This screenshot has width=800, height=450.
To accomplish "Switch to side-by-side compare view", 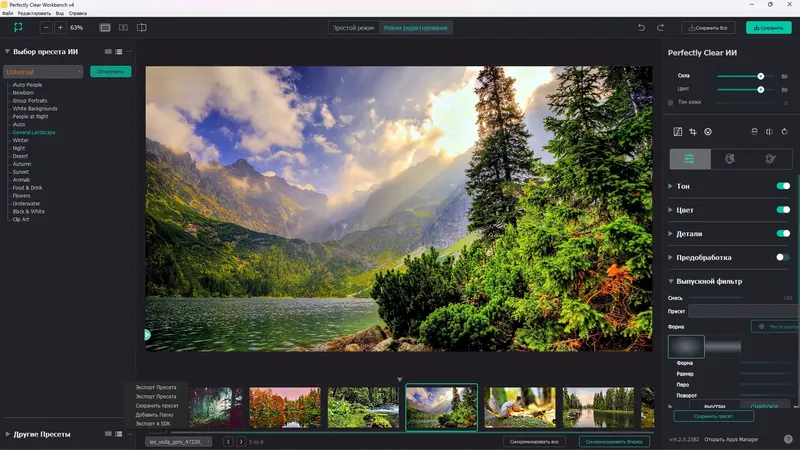I will click(123, 28).
